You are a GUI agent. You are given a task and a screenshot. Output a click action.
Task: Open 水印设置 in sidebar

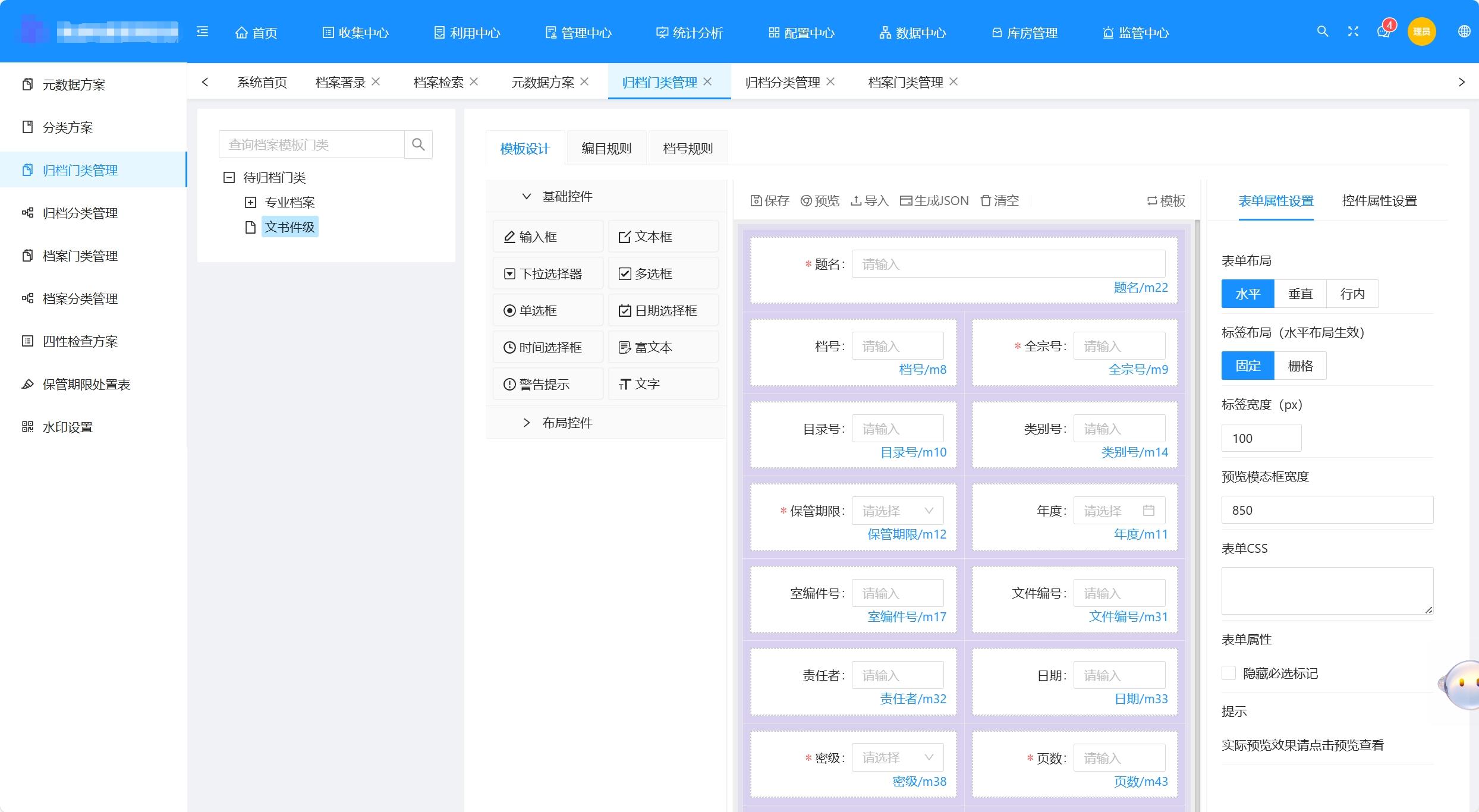coord(93,427)
